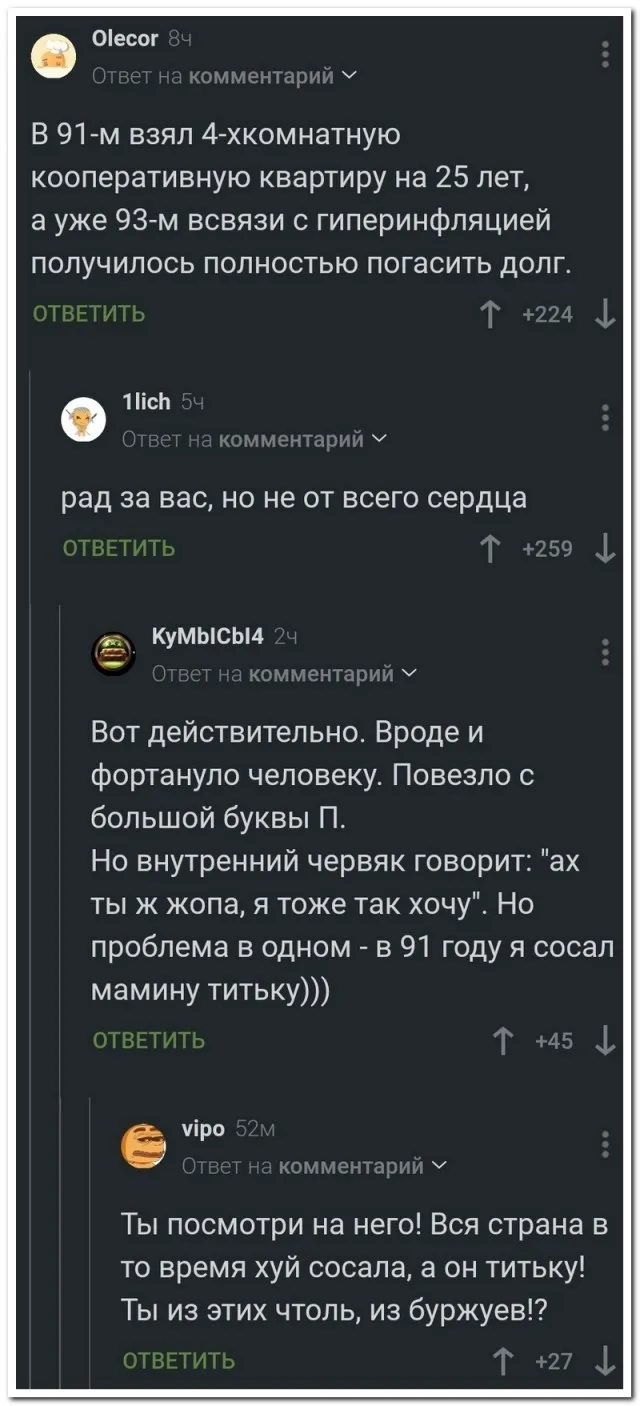The height and width of the screenshot is (1406, 640).
Task: Open the username link КуМЫСЫ4
Action: [x=207, y=635]
